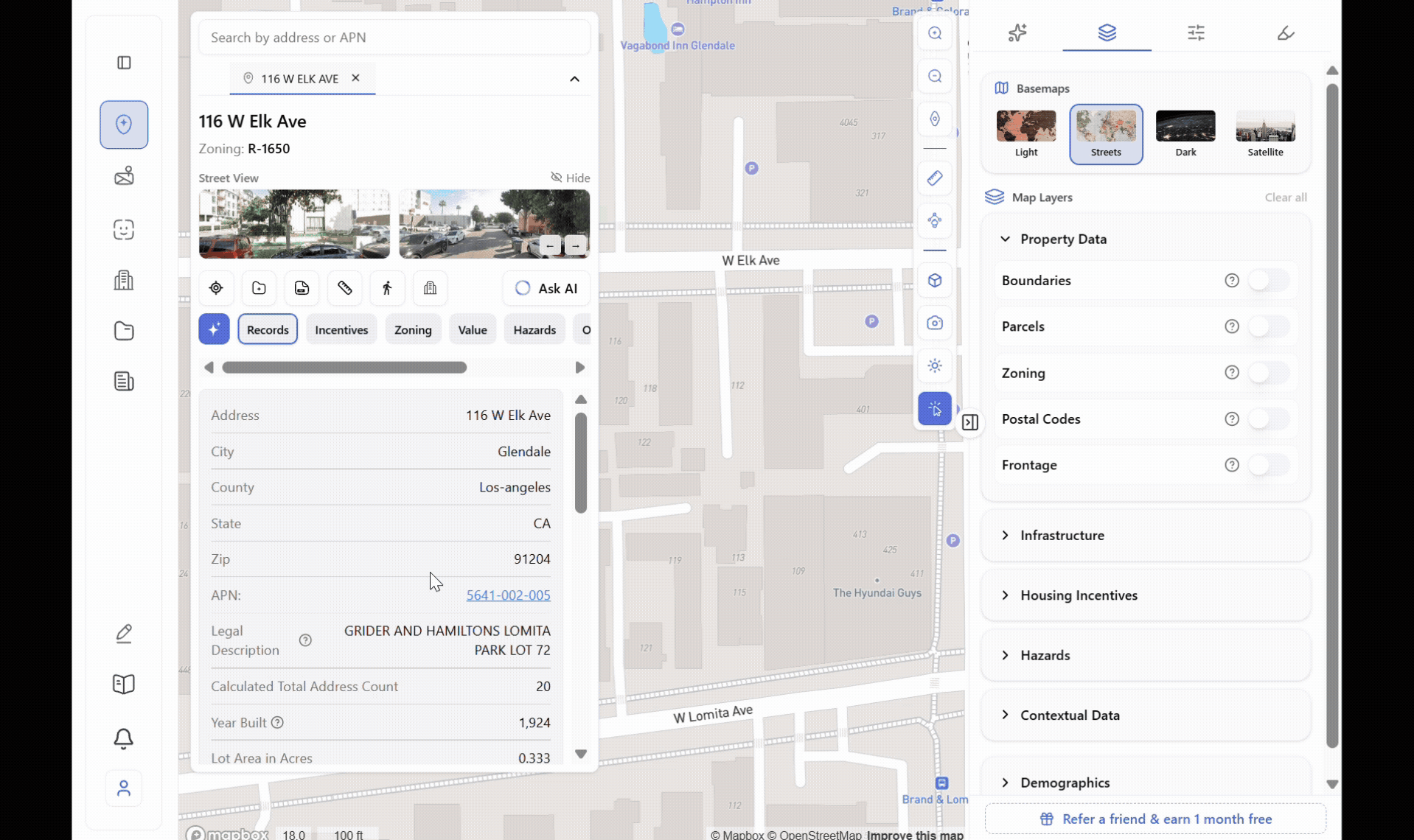Image resolution: width=1414 pixels, height=840 pixels.
Task: Click the pedestrian walk icon
Action: tap(387, 288)
